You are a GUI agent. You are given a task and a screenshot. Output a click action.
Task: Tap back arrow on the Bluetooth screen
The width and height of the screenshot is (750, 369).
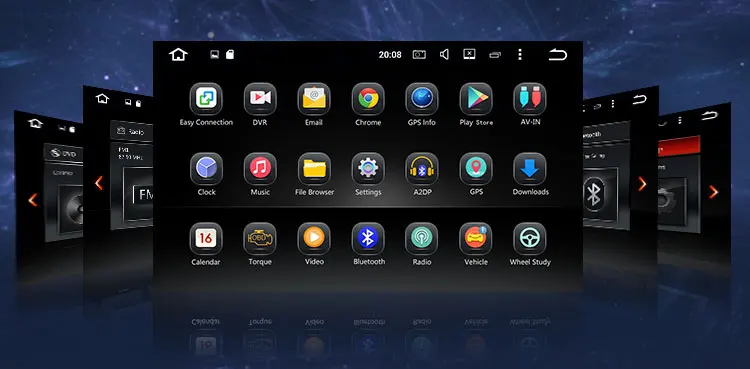pos(640,100)
